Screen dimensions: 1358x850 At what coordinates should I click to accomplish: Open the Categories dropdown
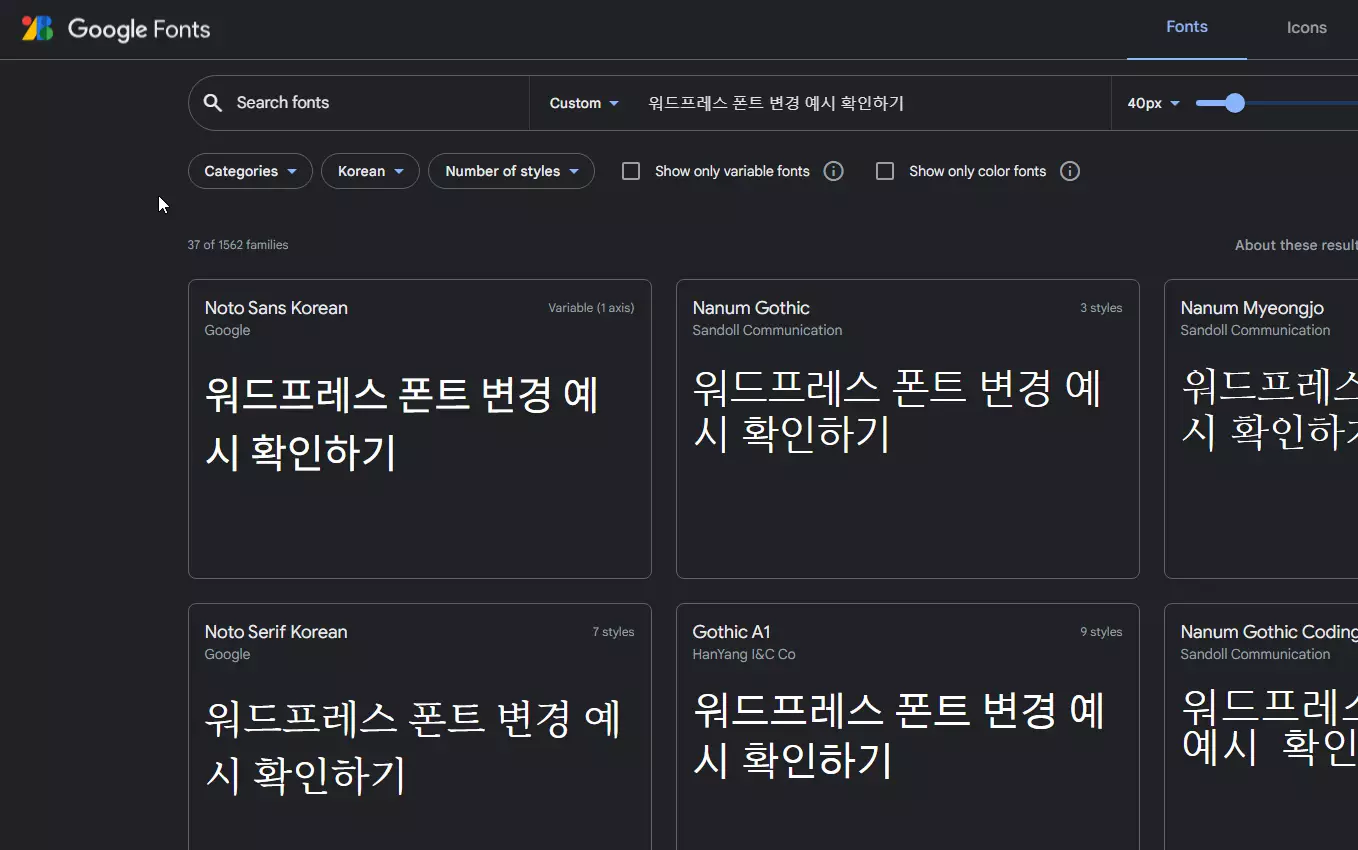point(250,171)
